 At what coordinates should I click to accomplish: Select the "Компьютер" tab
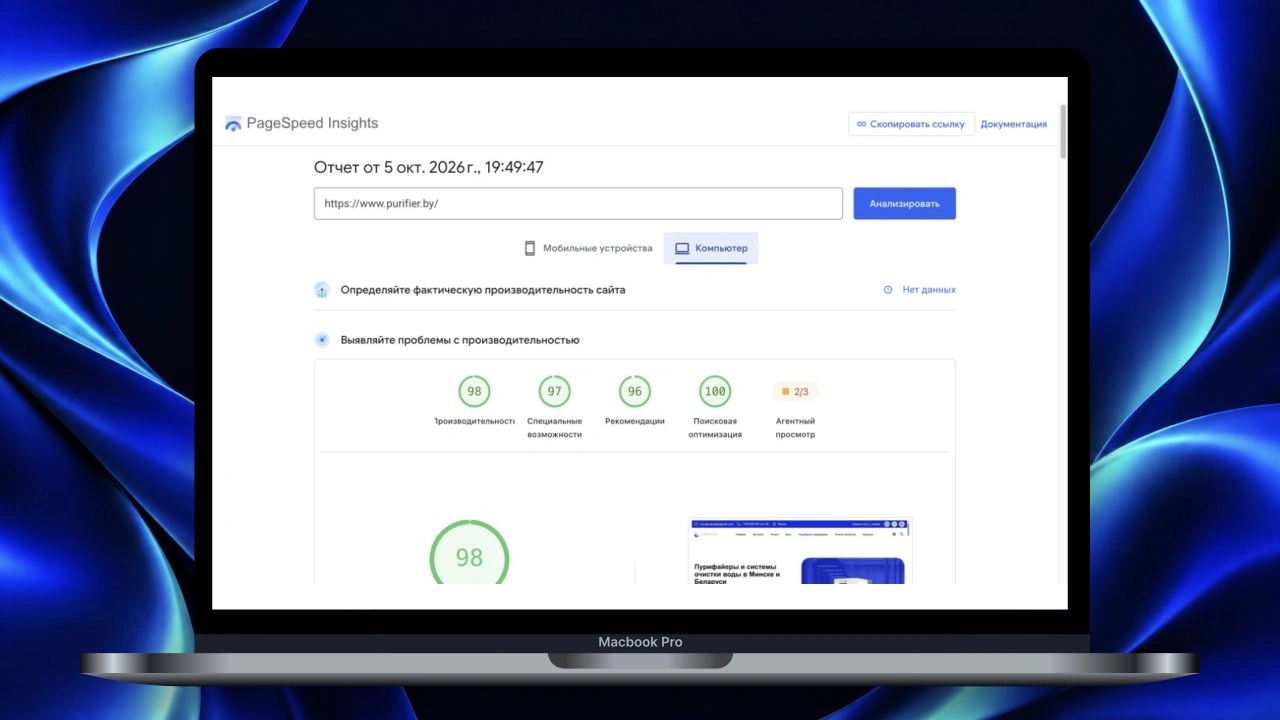click(x=711, y=248)
